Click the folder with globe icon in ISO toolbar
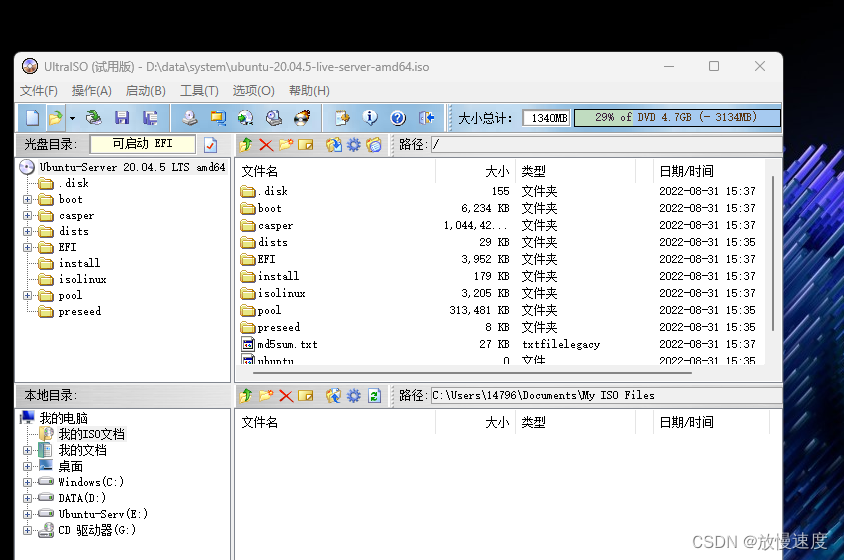This screenshot has height=560, width=844. click(x=374, y=144)
